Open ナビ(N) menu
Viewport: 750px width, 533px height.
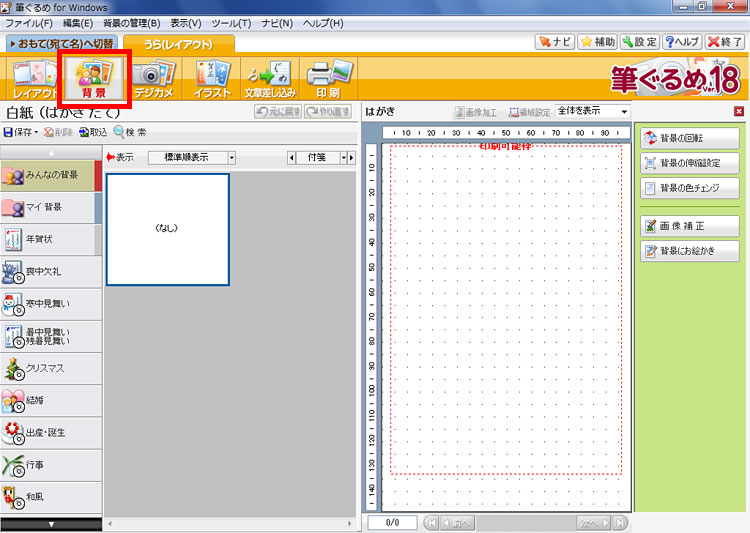(277, 23)
